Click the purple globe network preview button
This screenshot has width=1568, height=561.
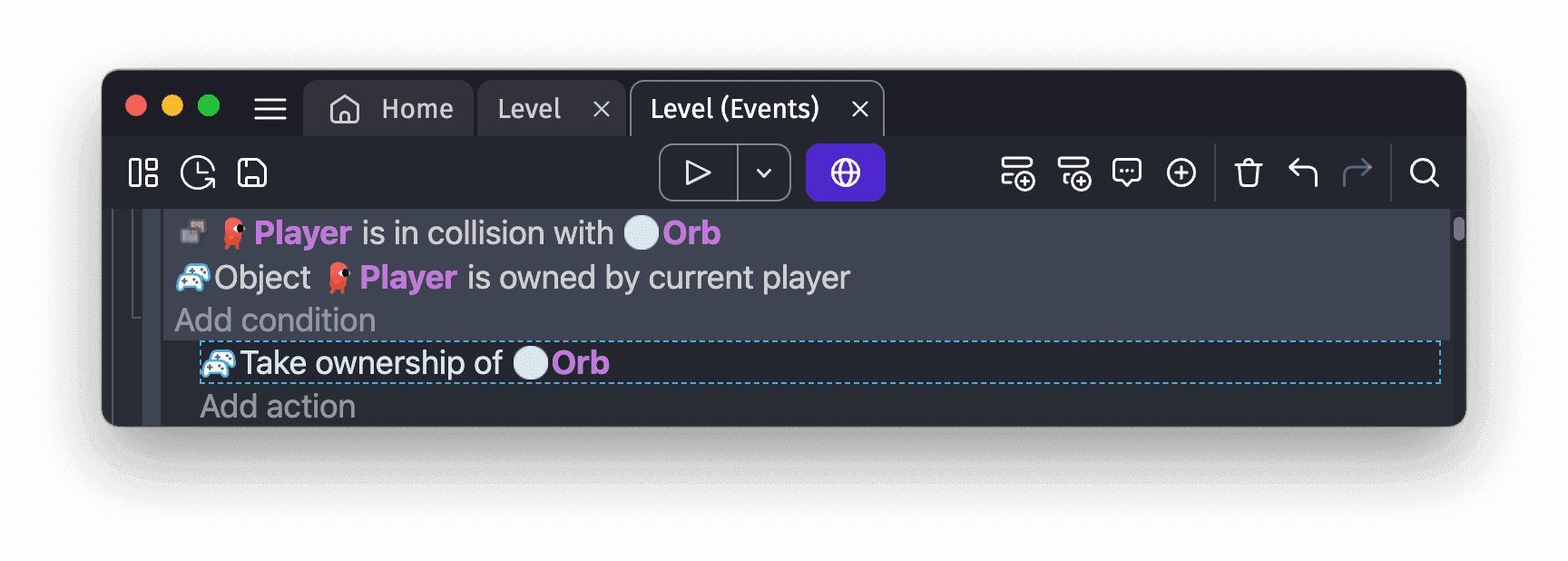point(845,172)
